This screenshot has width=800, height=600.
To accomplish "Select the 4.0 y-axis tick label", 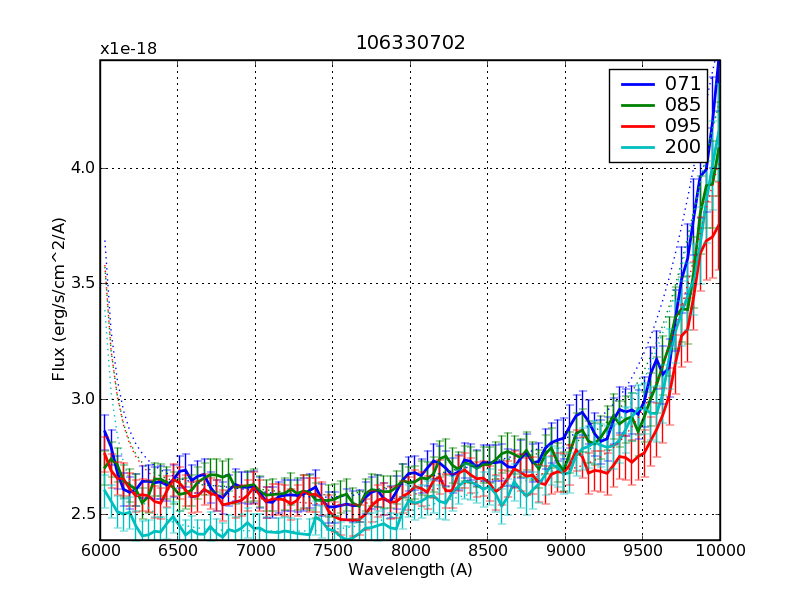I will coord(81,168).
